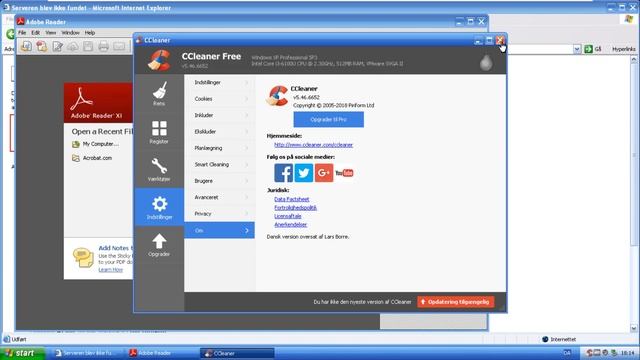The image size is (640, 360).
Task: Click Adobe Reader email envelope icon
Action: [119, 46]
